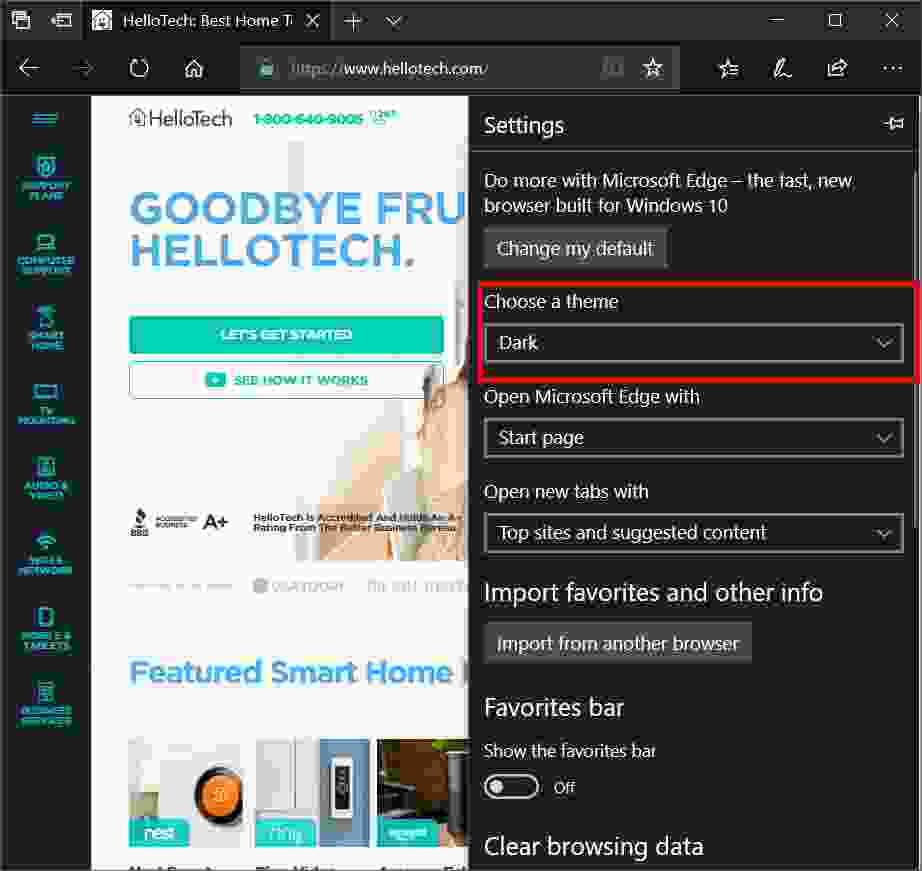Open the Settings and more ellipsis menu
This screenshot has width=922, height=871.
[891, 68]
